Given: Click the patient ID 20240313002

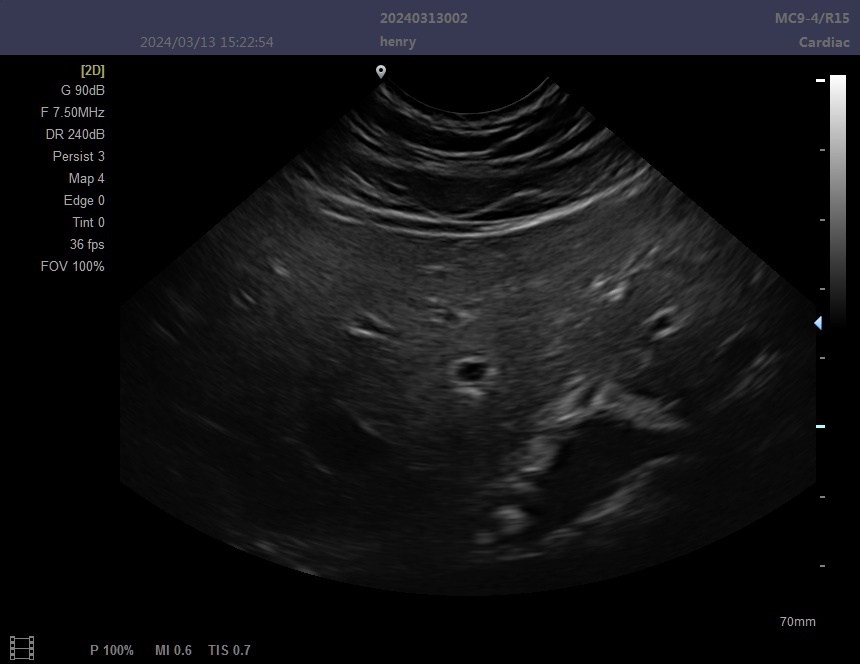Looking at the screenshot, I should [x=423, y=19].
